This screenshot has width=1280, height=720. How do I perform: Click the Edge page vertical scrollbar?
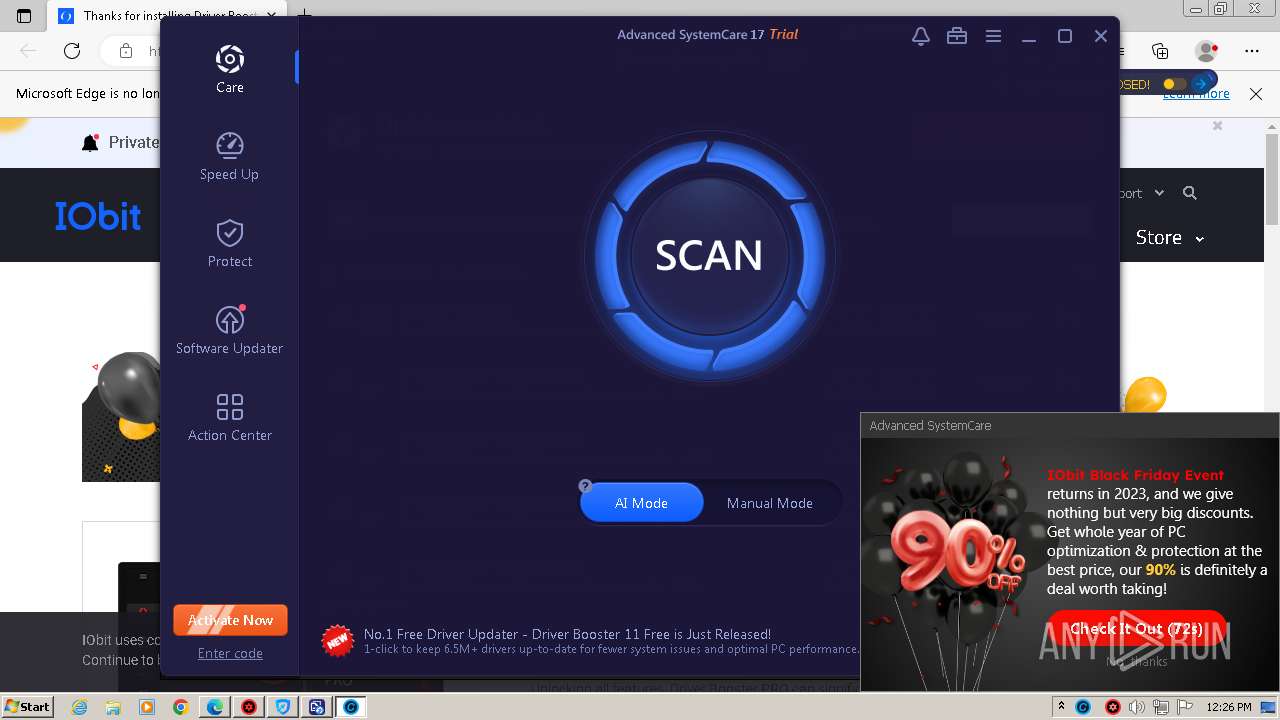(1271, 180)
